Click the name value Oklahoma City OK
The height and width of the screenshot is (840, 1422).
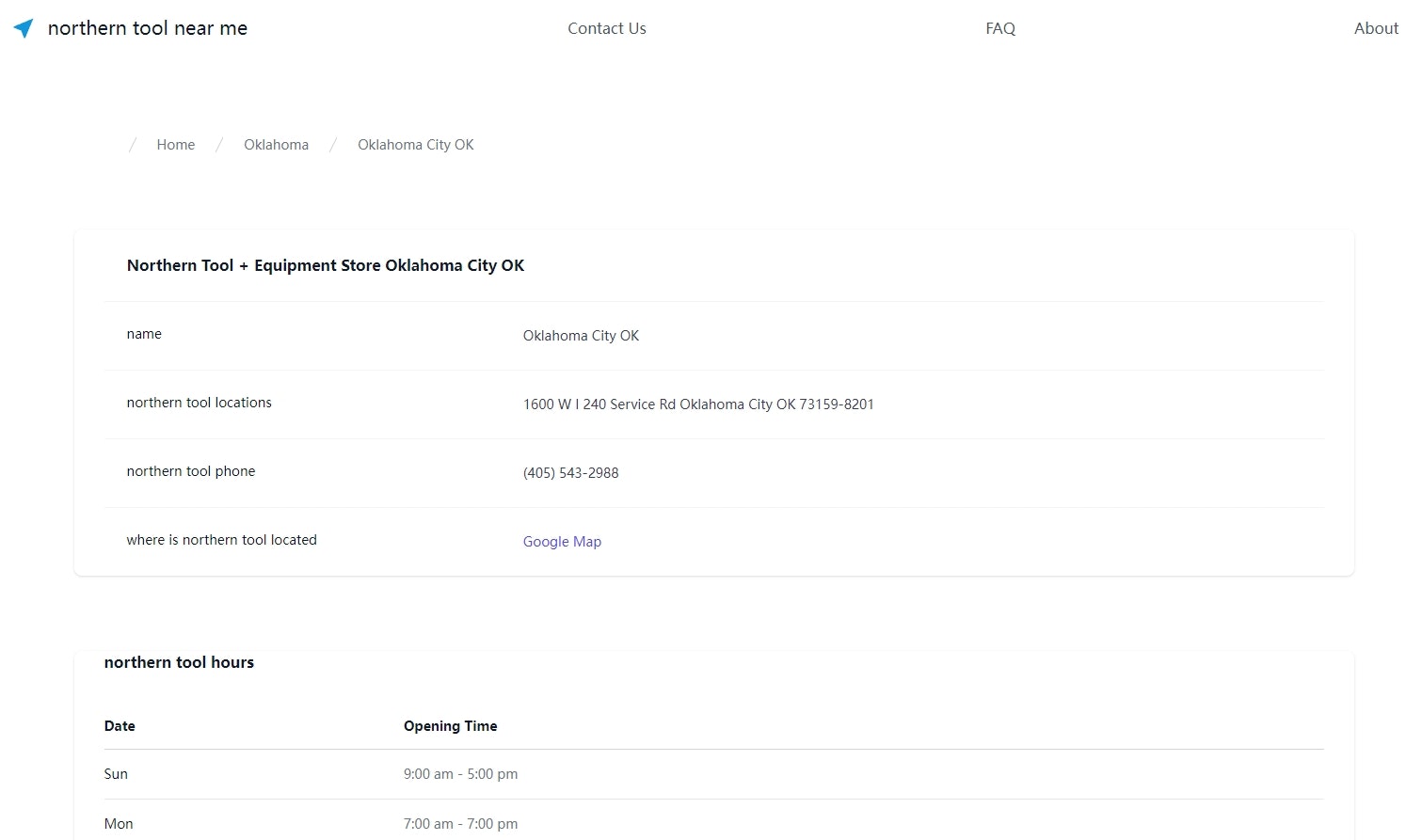pyautogui.click(x=581, y=336)
